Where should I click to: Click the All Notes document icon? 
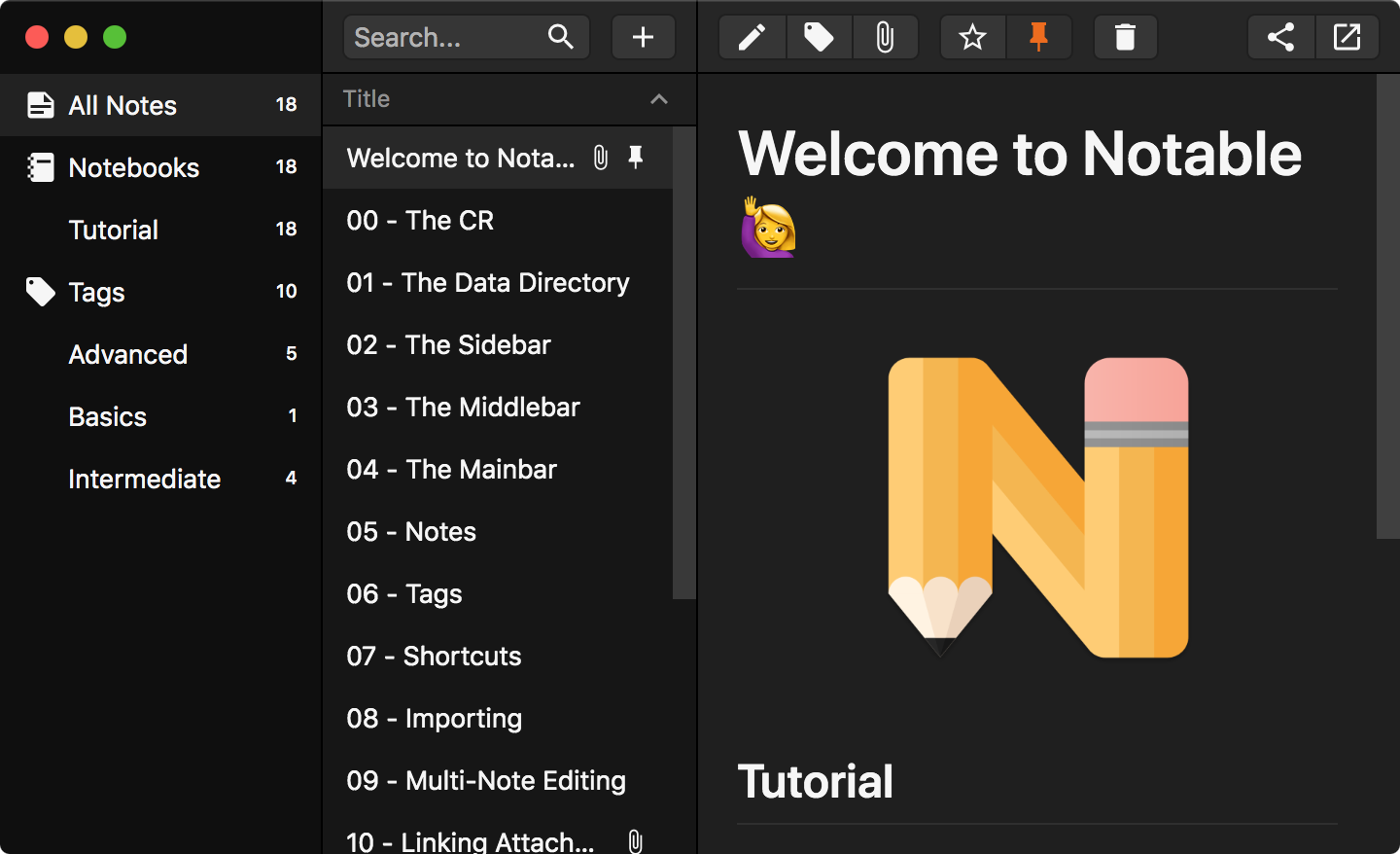(x=41, y=105)
